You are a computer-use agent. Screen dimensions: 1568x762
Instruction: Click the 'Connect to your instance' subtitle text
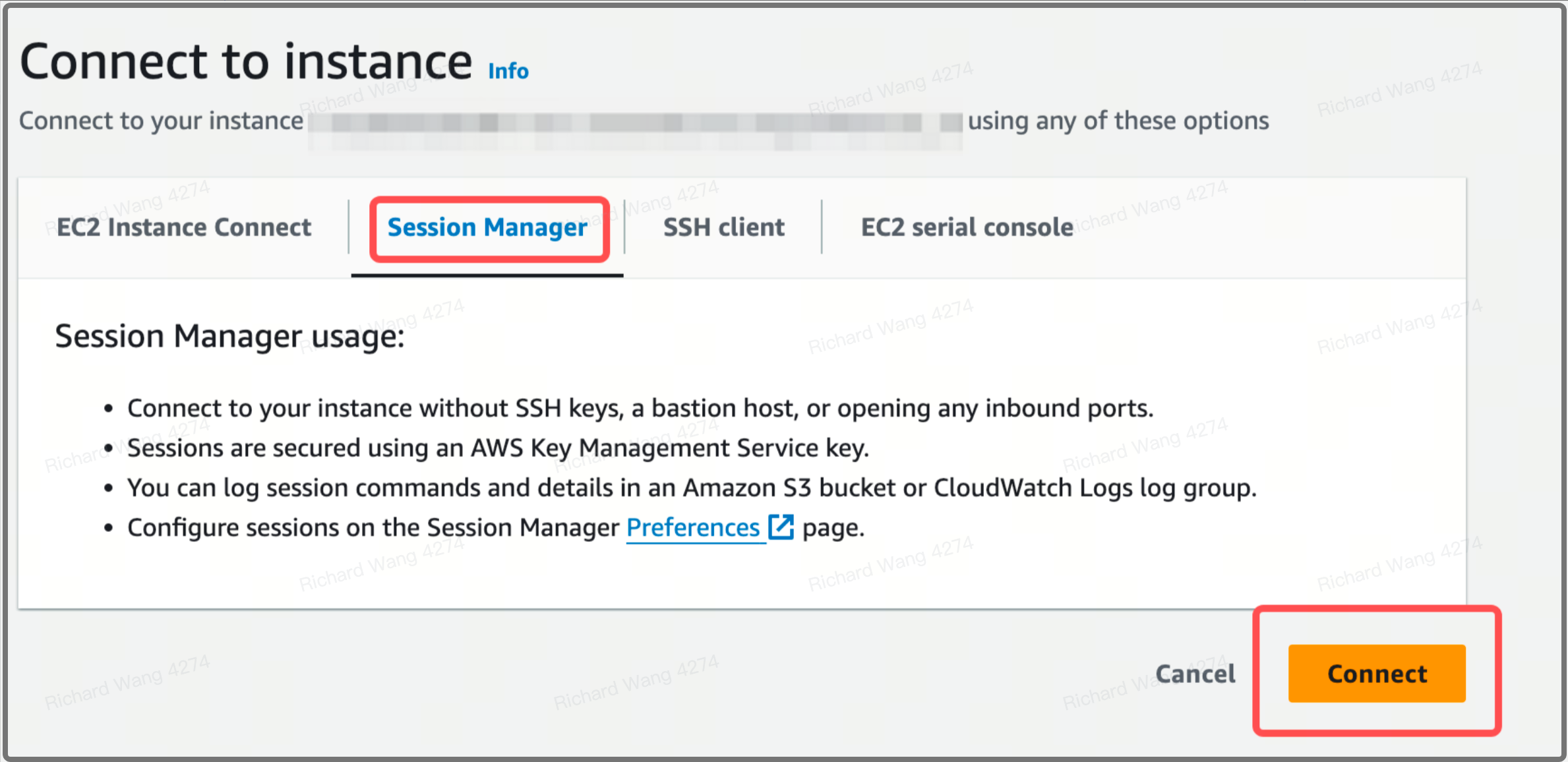(x=161, y=121)
